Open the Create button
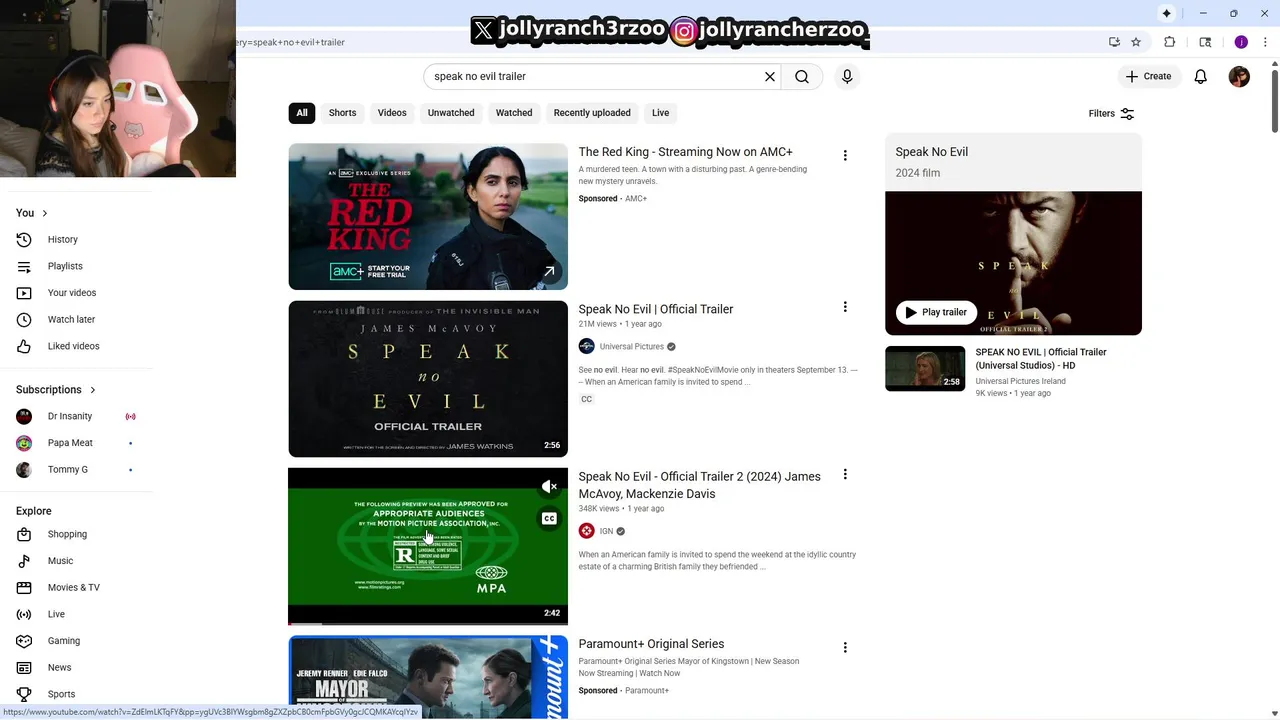 pos(1148,76)
